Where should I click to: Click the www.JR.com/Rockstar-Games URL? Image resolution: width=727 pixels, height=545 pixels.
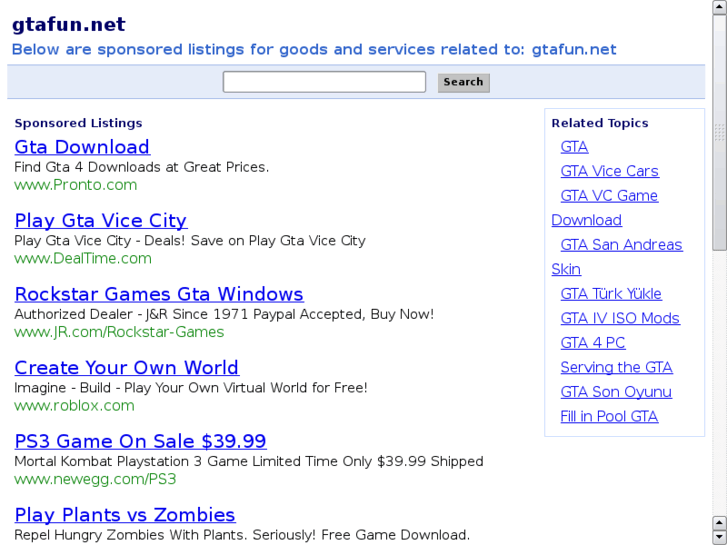pyautogui.click(x=119, y=332)
